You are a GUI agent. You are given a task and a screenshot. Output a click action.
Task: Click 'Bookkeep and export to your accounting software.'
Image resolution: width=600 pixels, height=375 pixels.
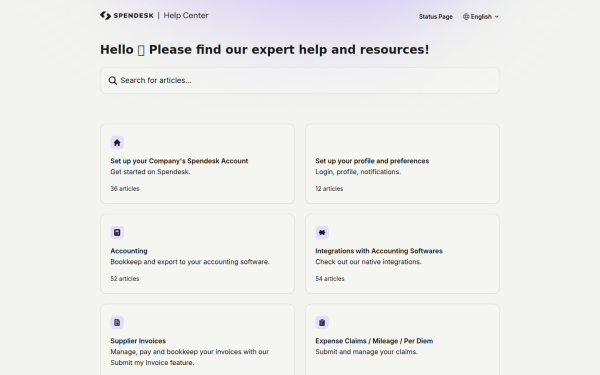click(x=190, y=262)
